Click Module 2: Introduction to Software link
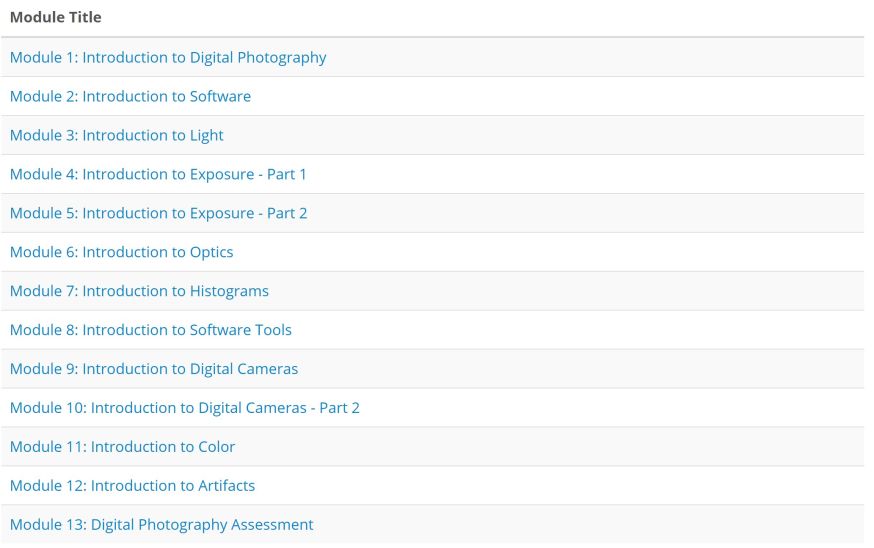This screenshot has width=874, height=548. point(130,97)
